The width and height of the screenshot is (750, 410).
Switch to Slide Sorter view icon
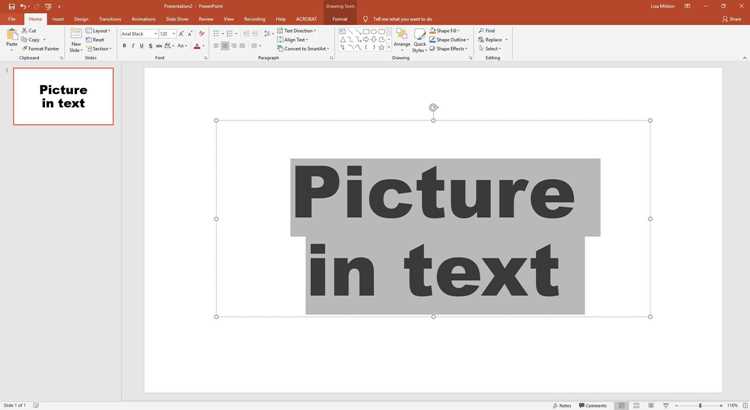click(x=636, y=405)
